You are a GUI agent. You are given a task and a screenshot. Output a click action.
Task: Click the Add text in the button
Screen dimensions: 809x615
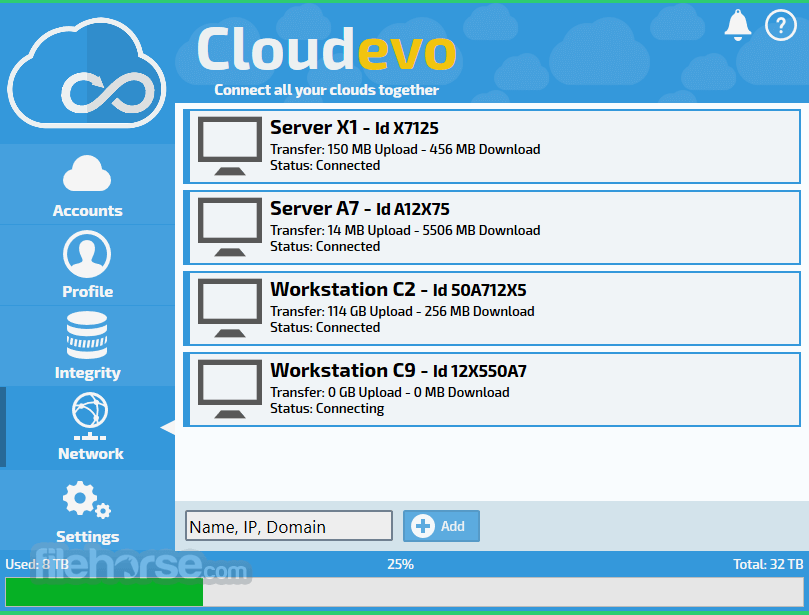[x=452, y=526]
